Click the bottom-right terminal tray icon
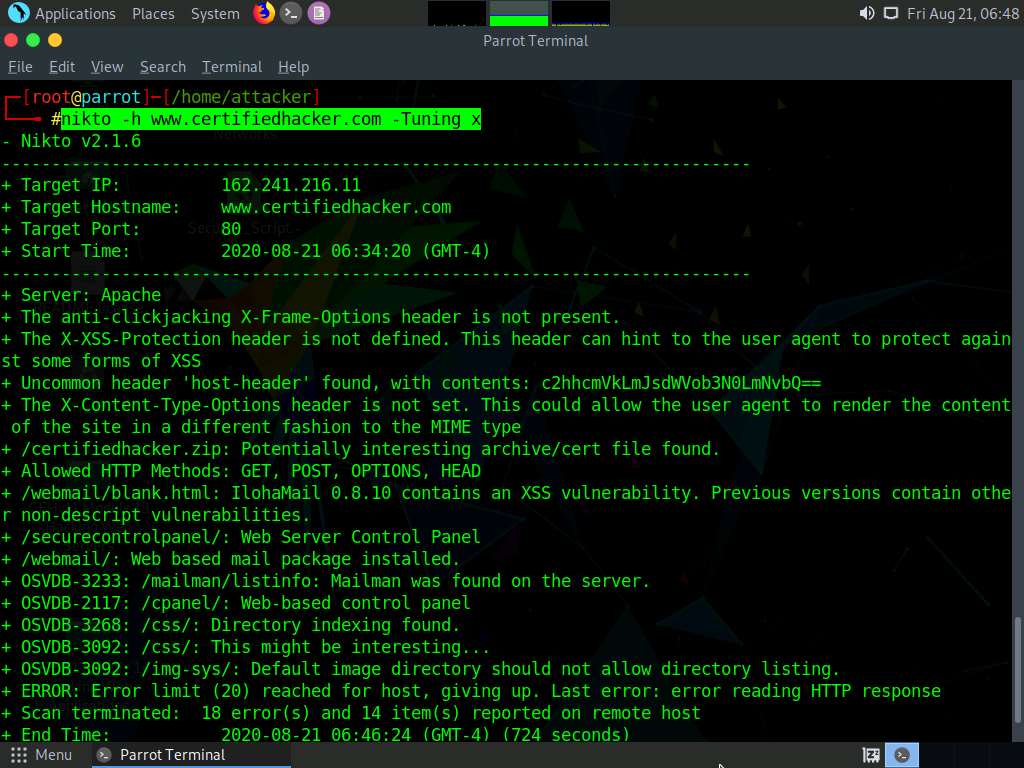 (902, 755)
